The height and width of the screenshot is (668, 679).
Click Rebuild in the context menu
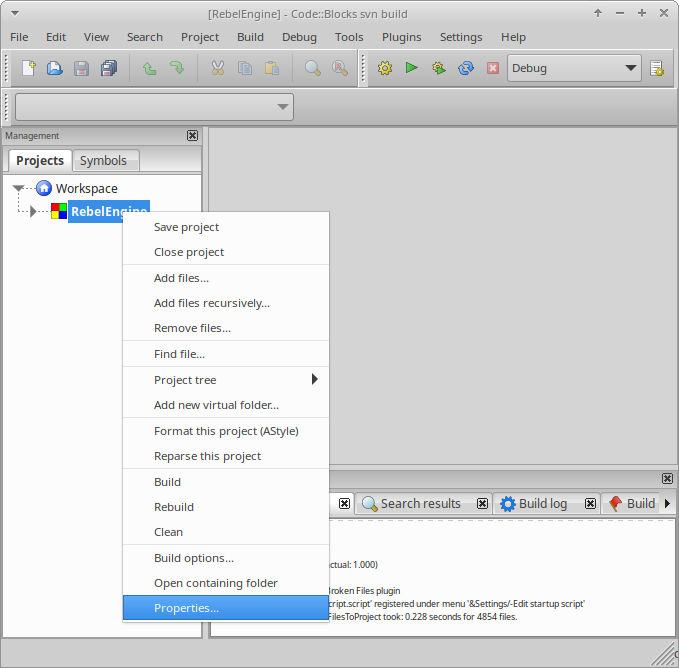pyautogui.click(x=226, y=507)
